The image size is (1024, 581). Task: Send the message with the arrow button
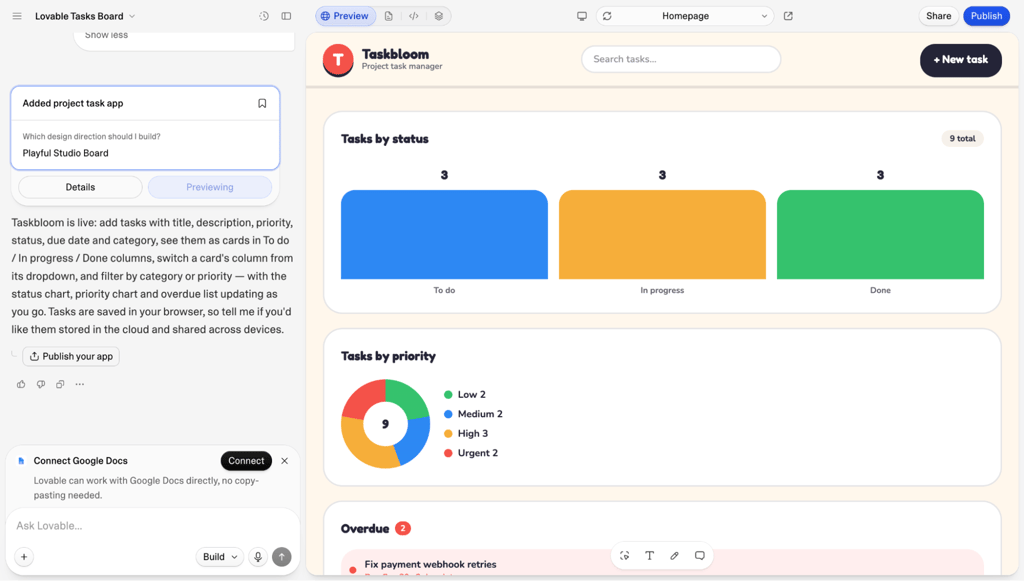coord(281,557)
